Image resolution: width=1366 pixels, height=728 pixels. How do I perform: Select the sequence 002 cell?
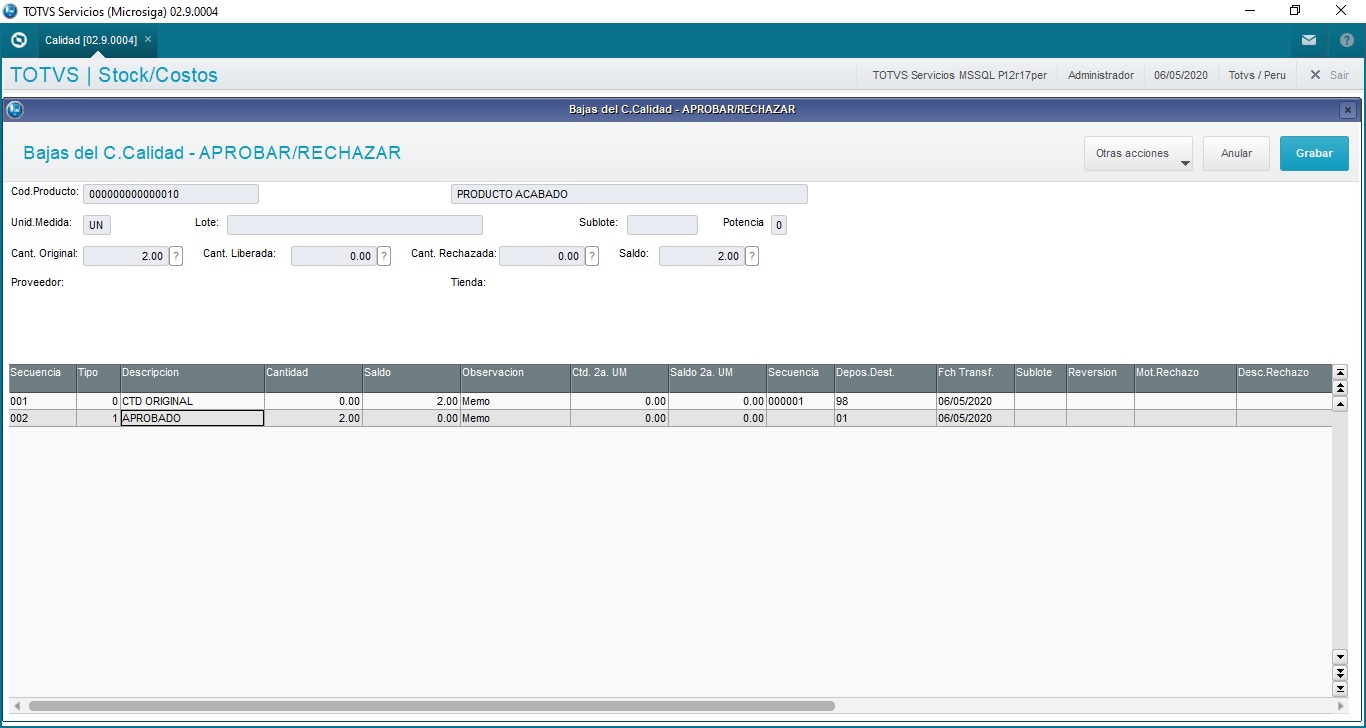(43, 418)
